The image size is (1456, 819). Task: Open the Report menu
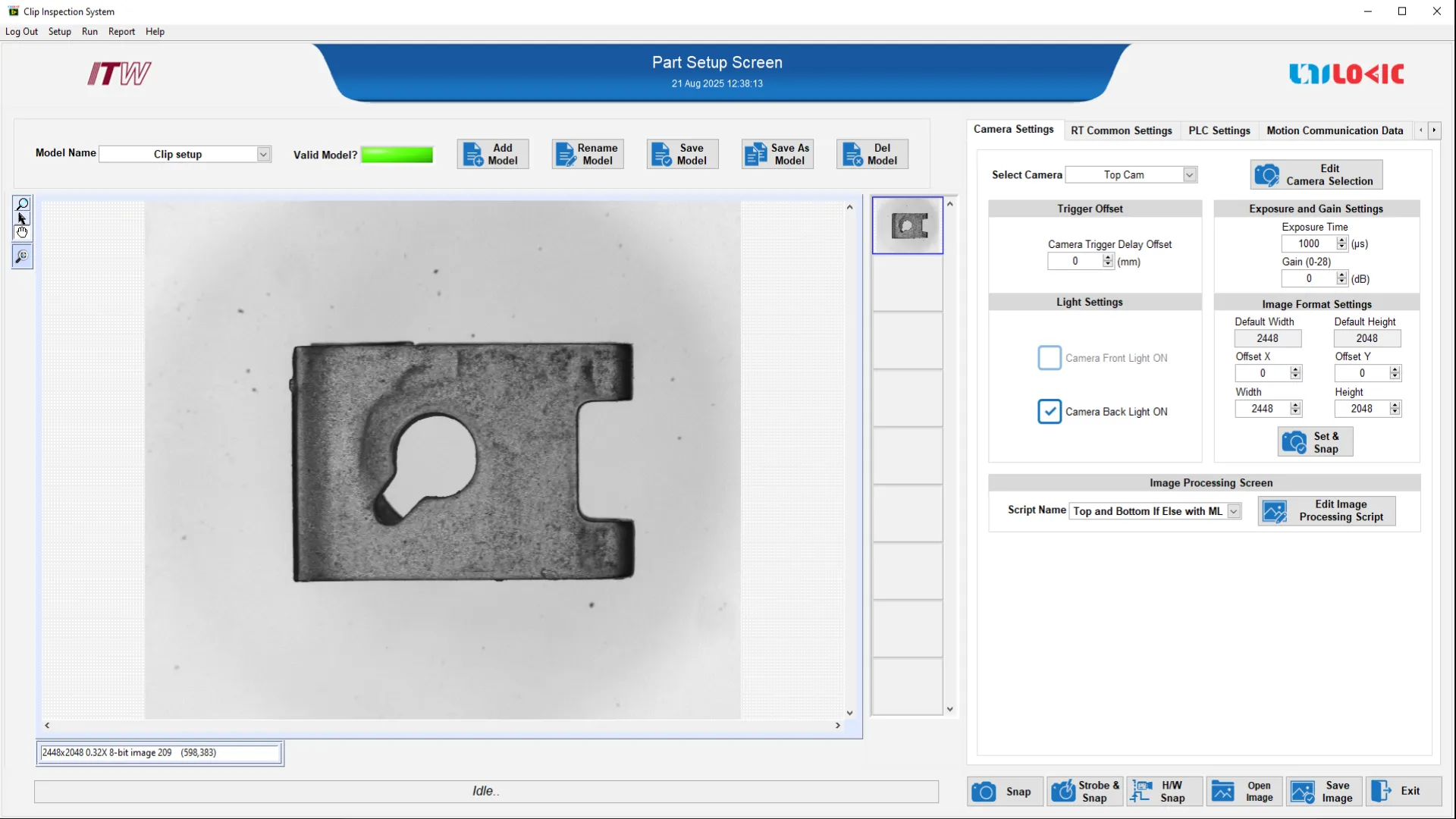[121, 31]
